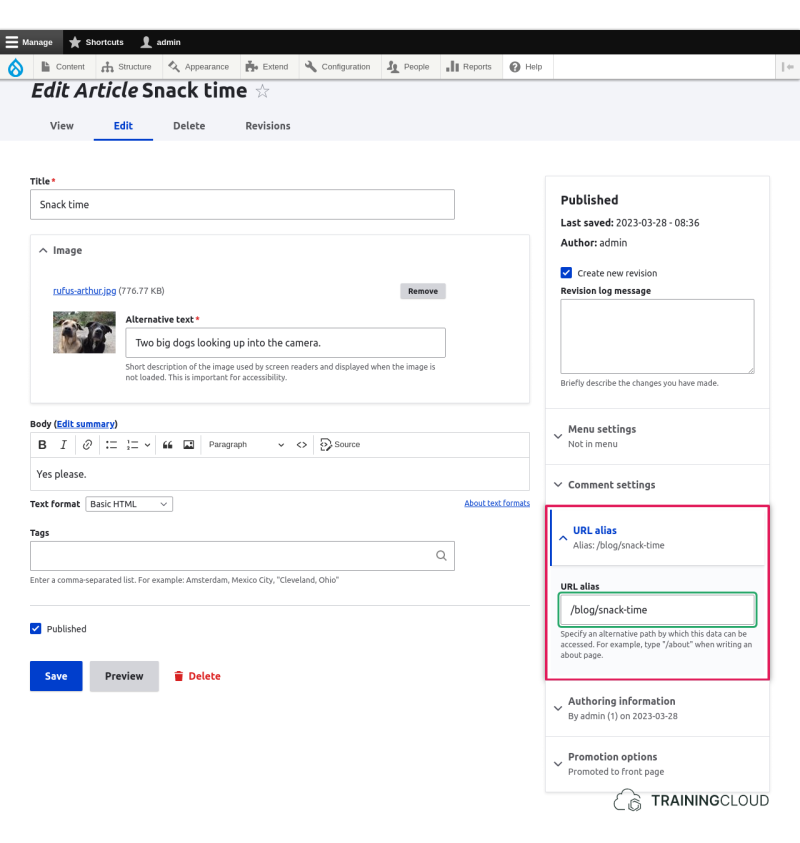Open the rufus-arthur.jpg file link
This screenshot has height=843, width=800.
pos(84,291)
